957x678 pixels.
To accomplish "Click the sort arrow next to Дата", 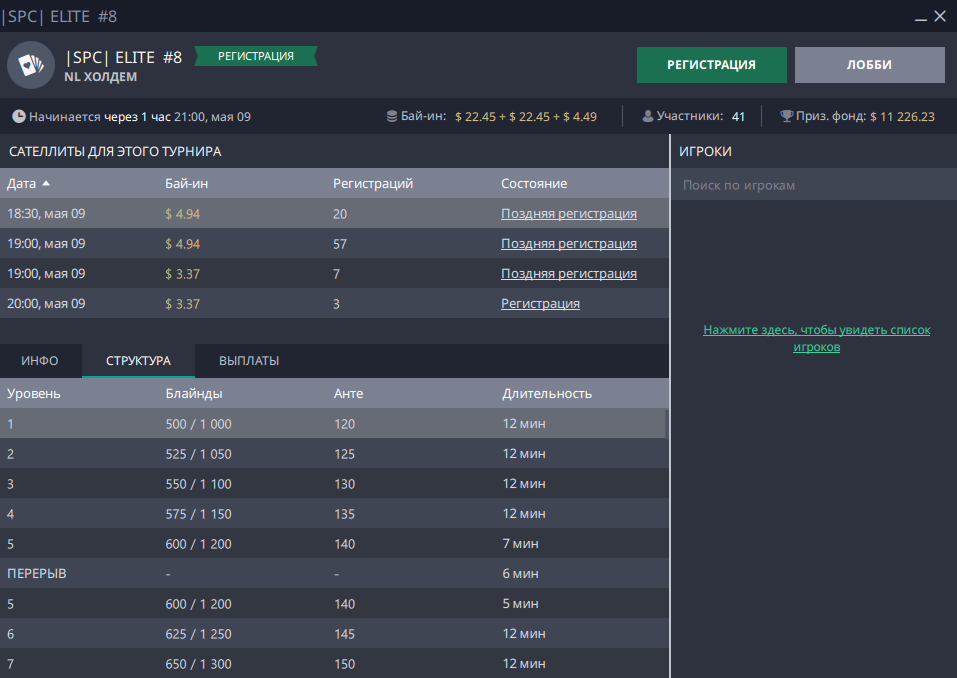I will [x=46, y=184].
